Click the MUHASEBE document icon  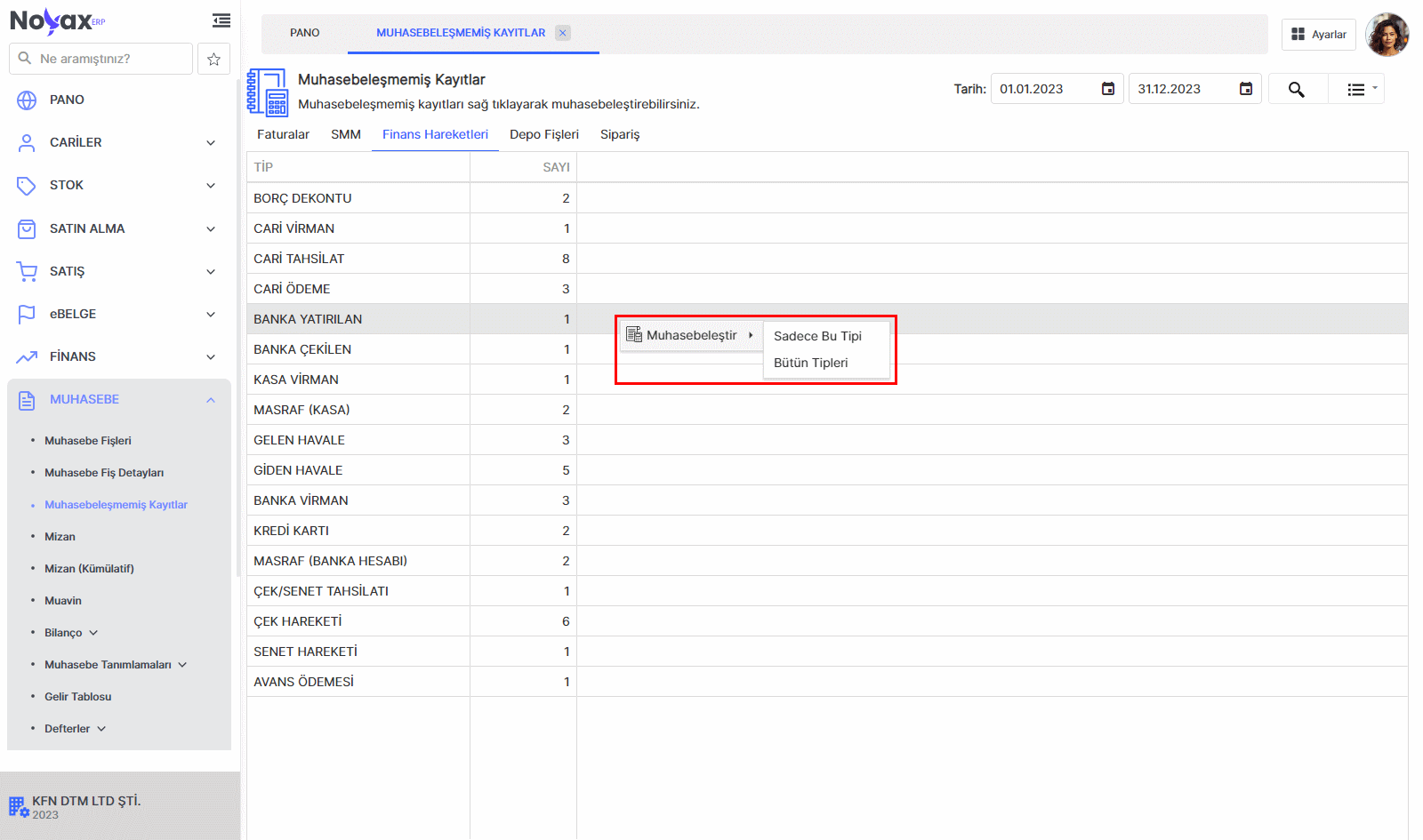point(27,400)
